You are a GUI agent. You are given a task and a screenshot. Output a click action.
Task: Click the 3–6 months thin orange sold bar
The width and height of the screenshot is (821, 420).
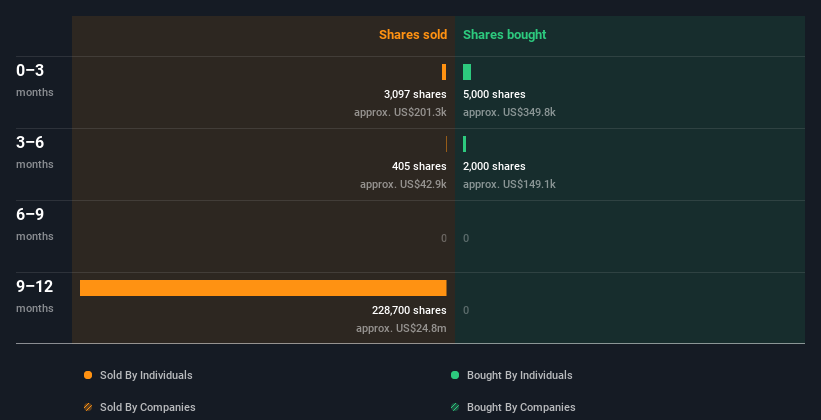click(x=446, y=144)
